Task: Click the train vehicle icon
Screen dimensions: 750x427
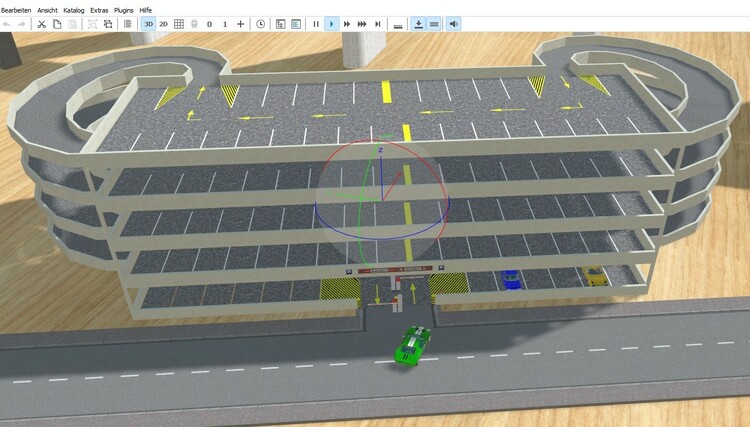Action: pos(194,24)
